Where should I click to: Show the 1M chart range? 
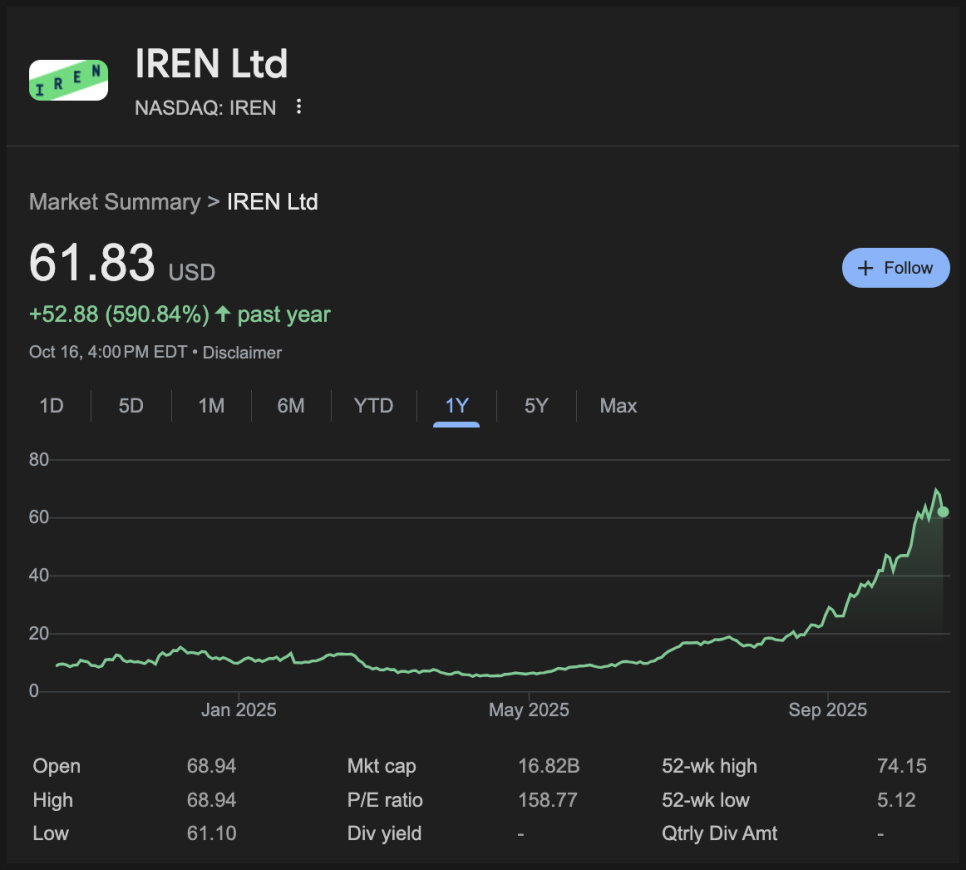pos(211,406)
